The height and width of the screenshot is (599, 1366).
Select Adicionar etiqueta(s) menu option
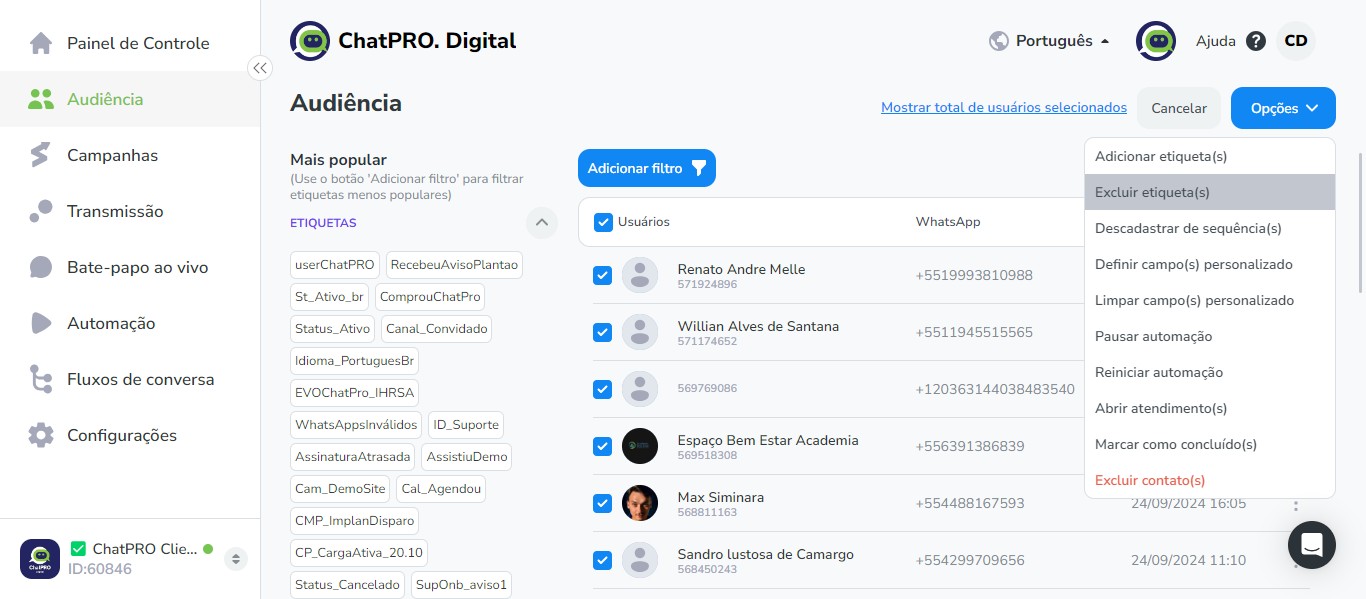coord(1210,156)
